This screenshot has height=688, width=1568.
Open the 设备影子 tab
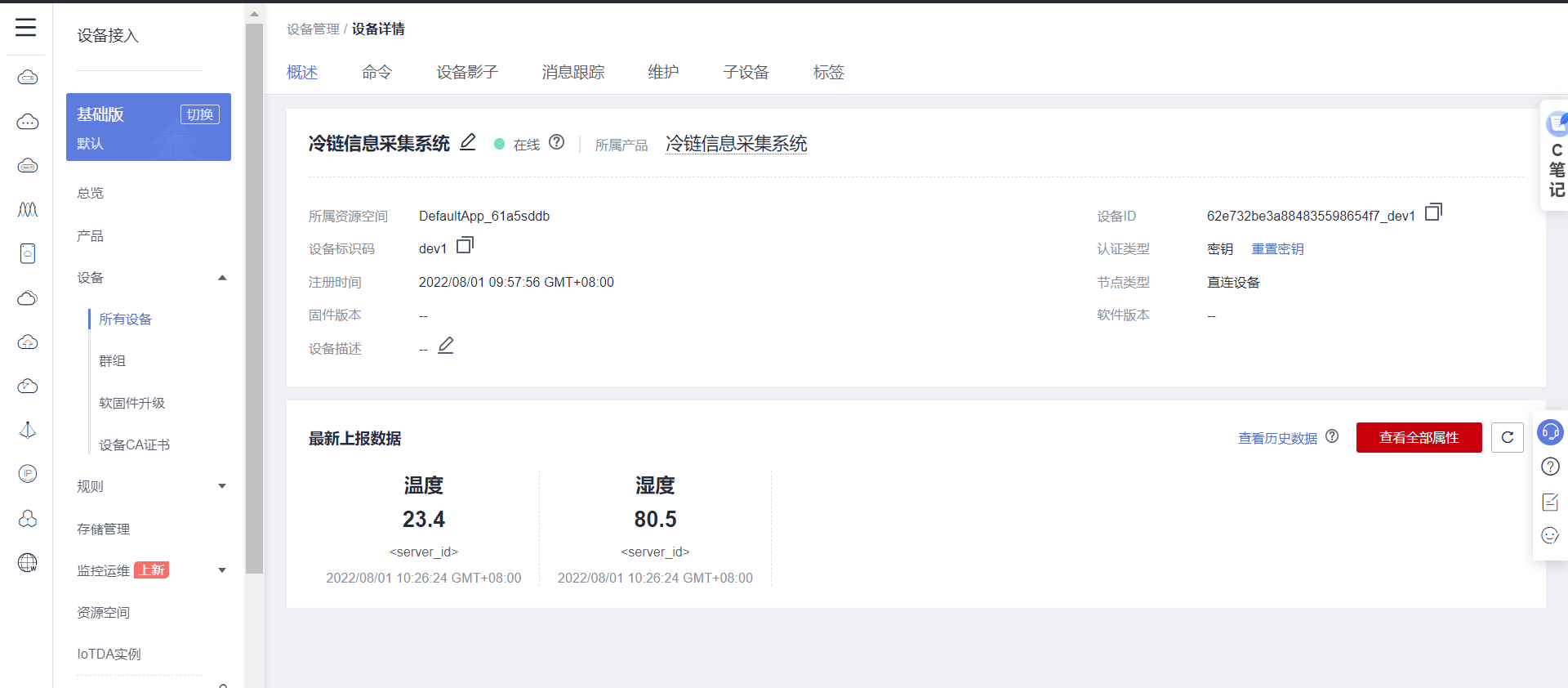click(467, 72)
